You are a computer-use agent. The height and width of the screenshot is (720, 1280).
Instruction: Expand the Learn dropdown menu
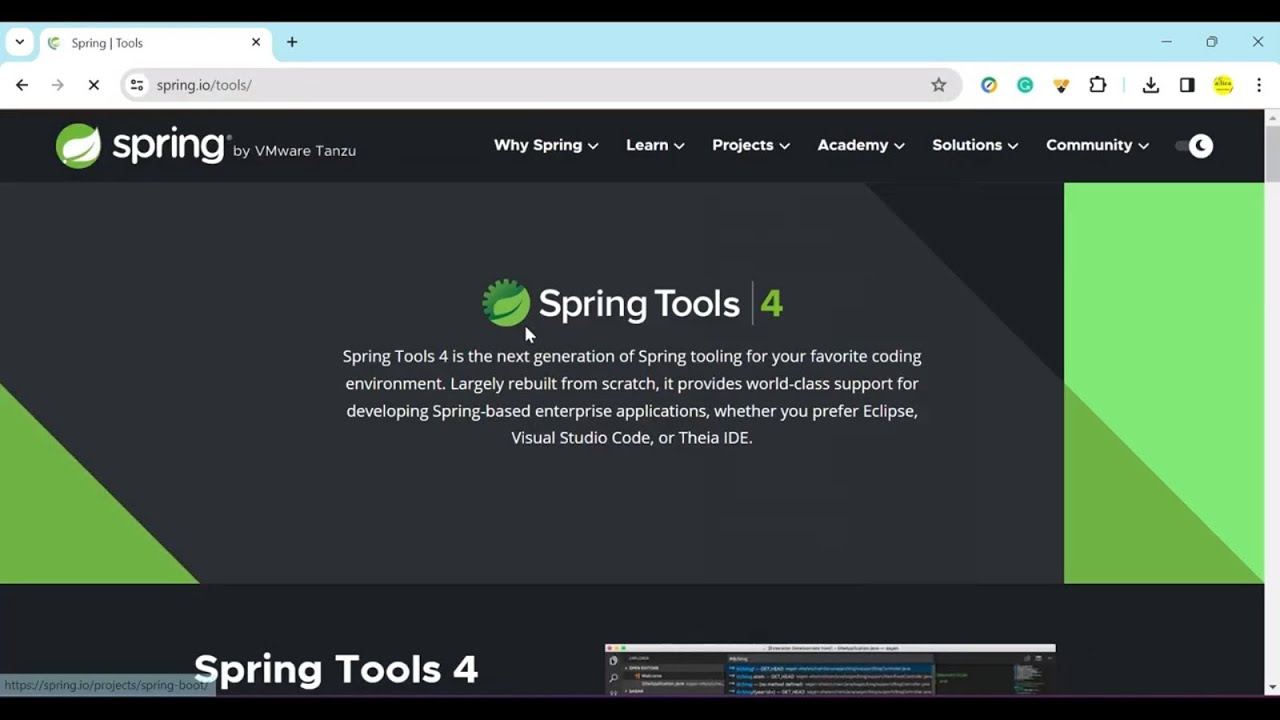(655, 145)
